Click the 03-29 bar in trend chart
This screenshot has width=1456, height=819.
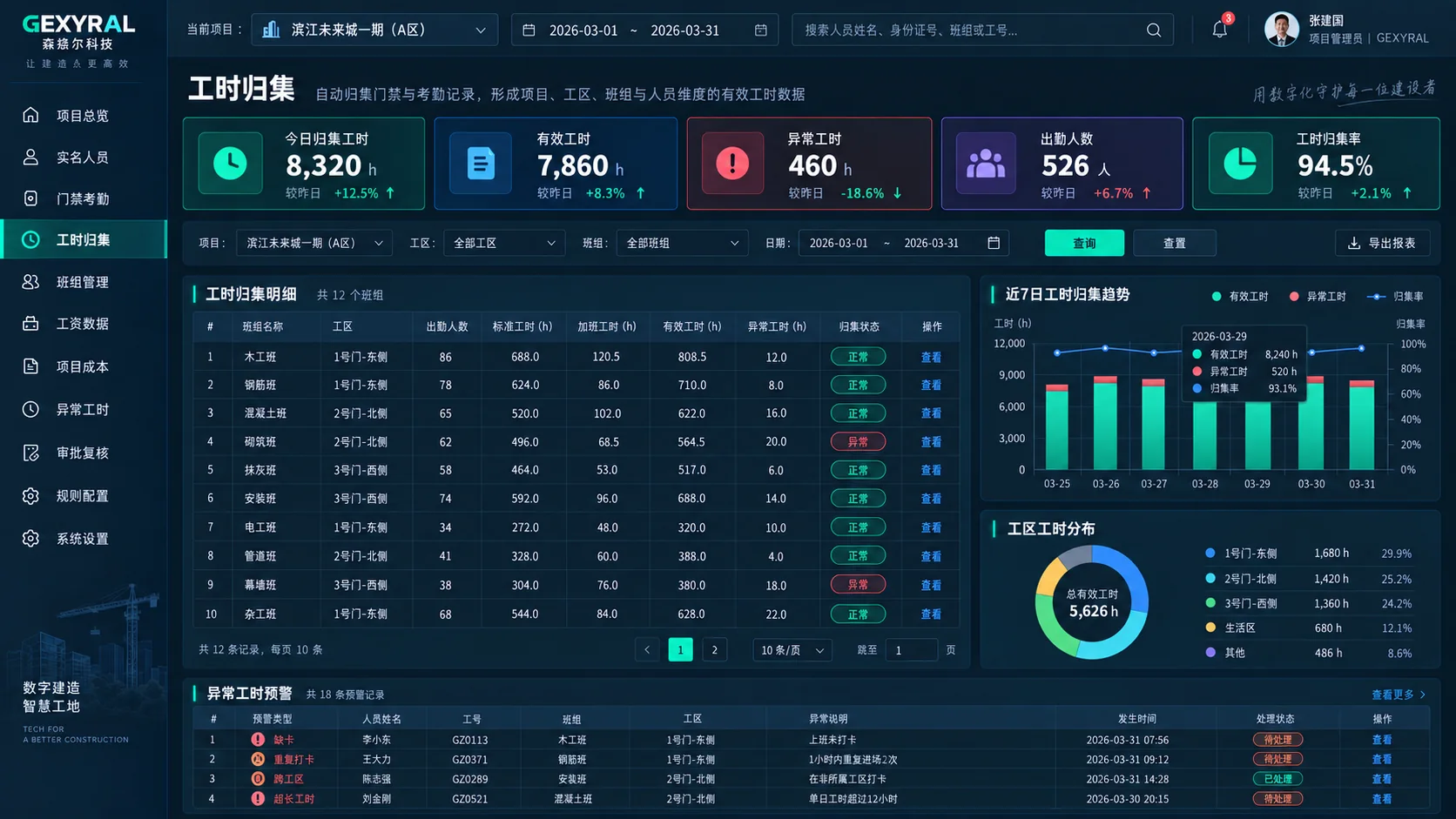[x=1257, y=435]
